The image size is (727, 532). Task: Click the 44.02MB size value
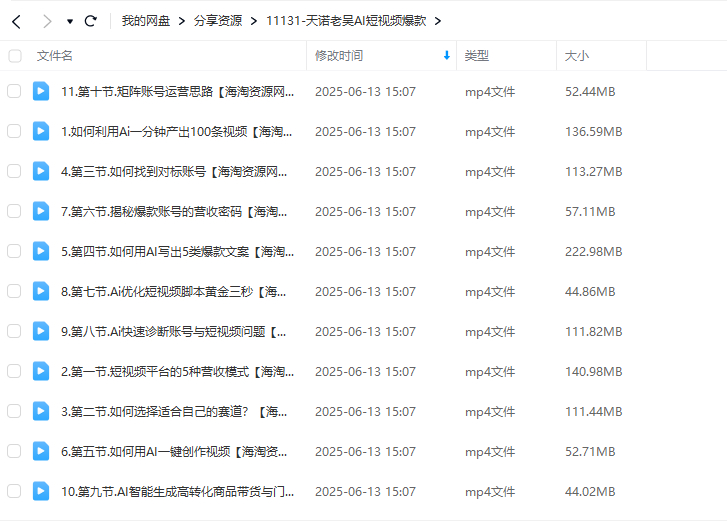click(x=590, y=491)
